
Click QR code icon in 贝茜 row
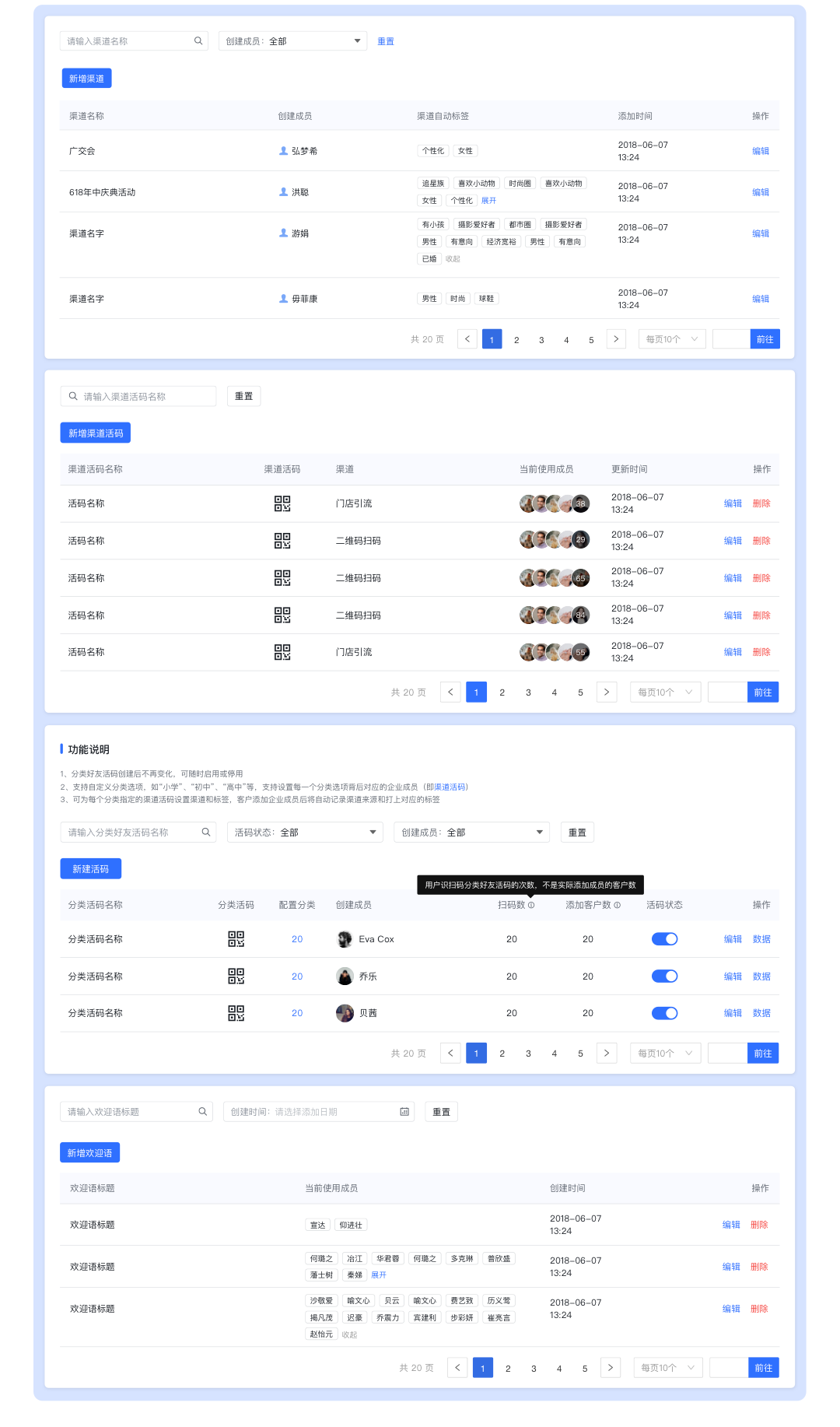236,1013
